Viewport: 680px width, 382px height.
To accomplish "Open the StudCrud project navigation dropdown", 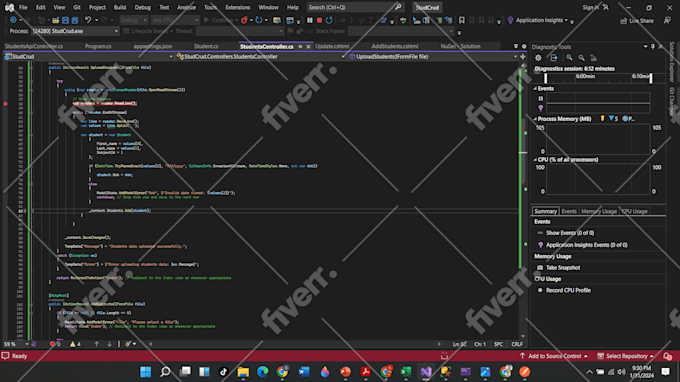I will click(88, 56).
